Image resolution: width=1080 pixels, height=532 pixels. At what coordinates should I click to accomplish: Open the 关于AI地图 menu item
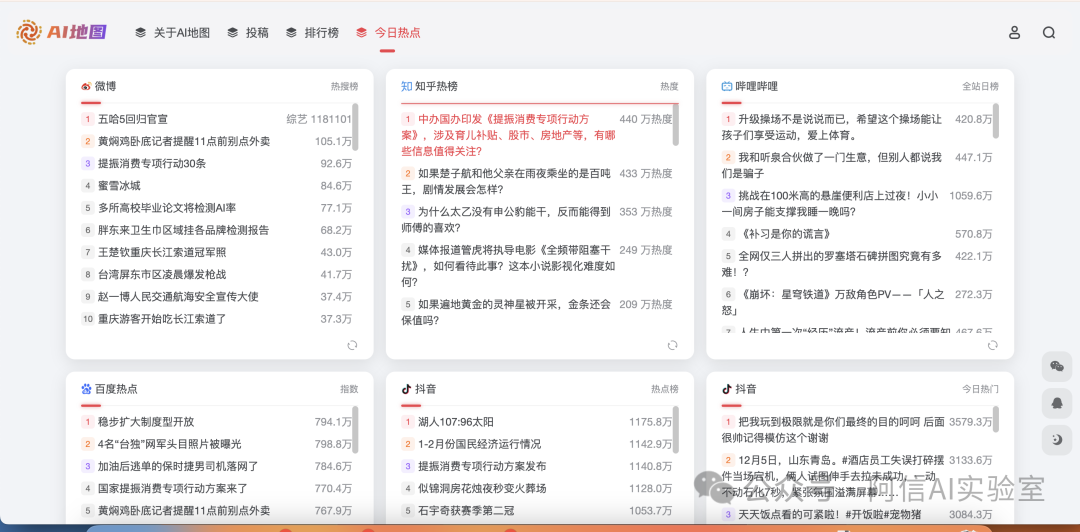pos(172,32)
